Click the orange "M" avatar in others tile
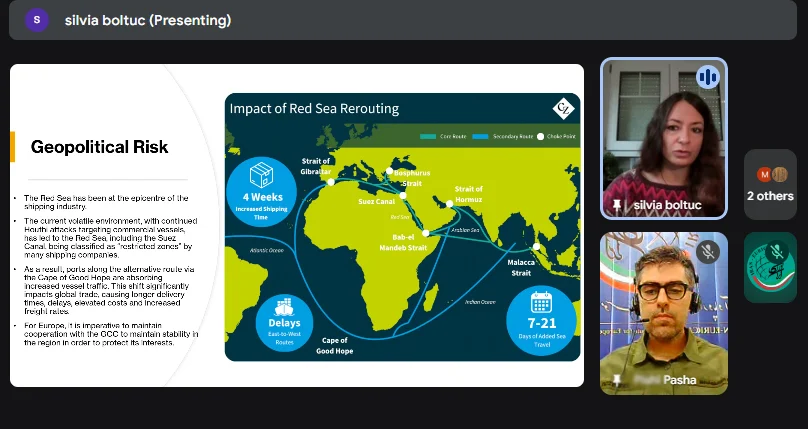Viewport: 808px width, 429px height. [x=763, y=174]
